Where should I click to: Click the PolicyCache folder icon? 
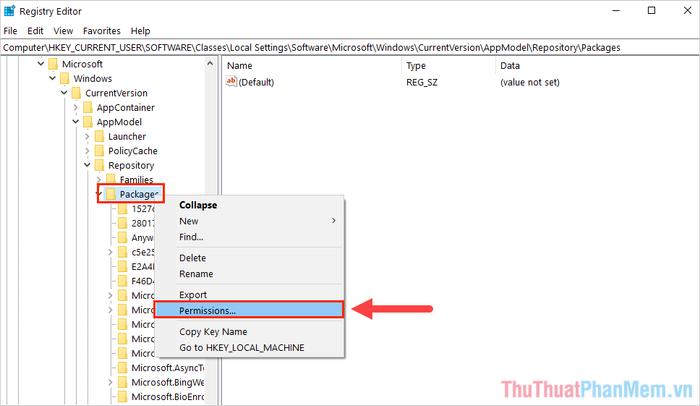coord(100,151)
